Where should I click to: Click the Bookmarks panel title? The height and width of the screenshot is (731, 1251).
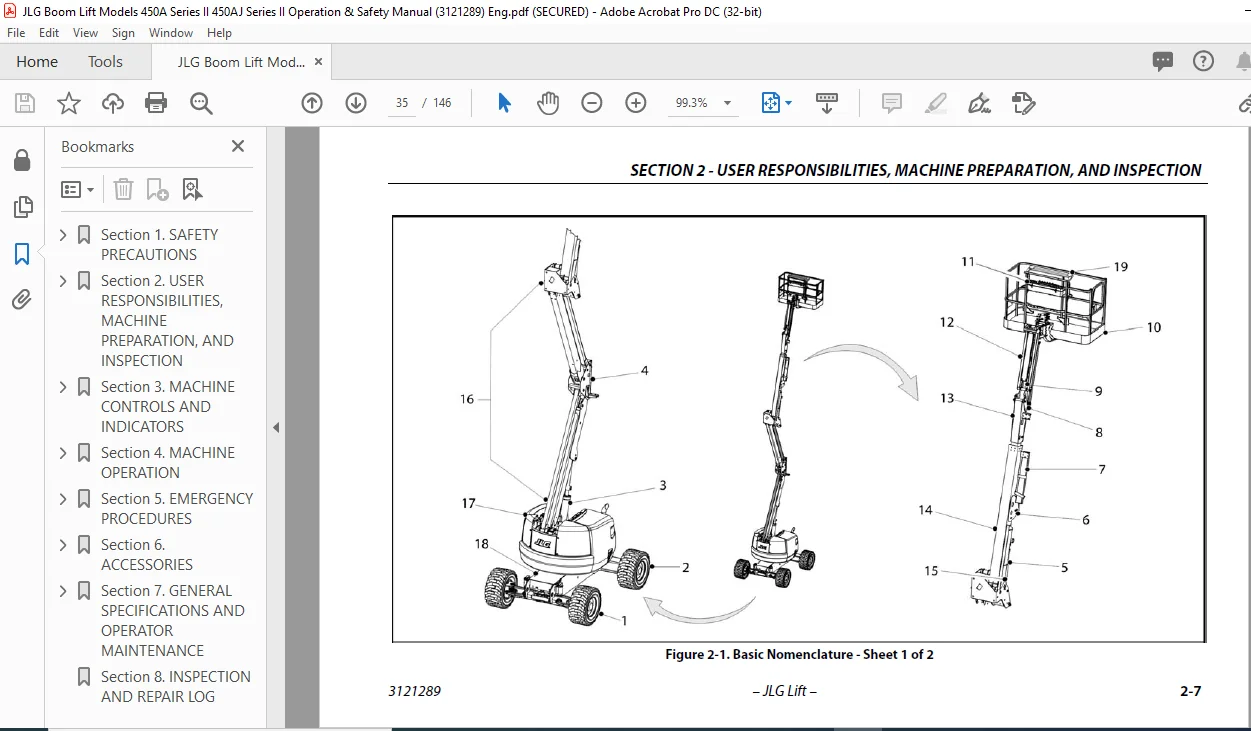tap(97, 146)
